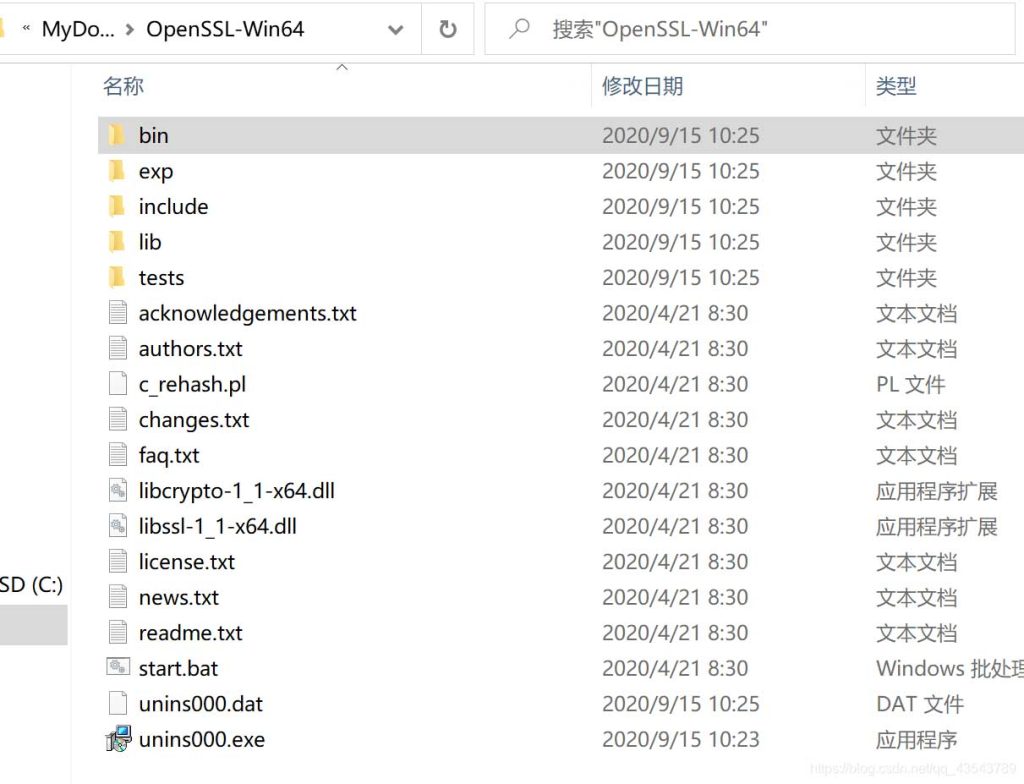This screenshot has height=784, width=1024.
Task: Click the 类型 column header
Action: click(x=896, y=87)
